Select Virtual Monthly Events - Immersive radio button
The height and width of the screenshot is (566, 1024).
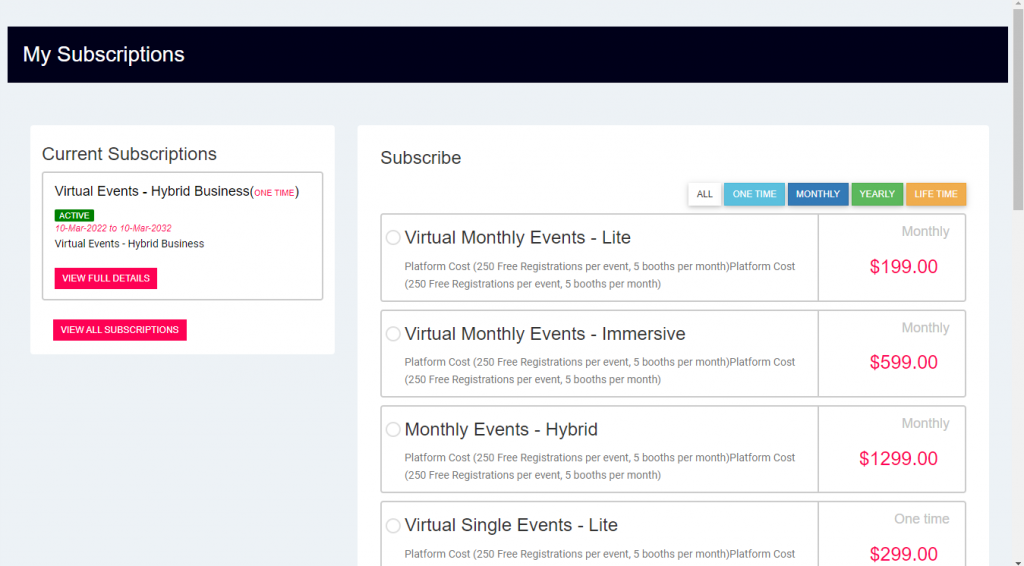392,334
